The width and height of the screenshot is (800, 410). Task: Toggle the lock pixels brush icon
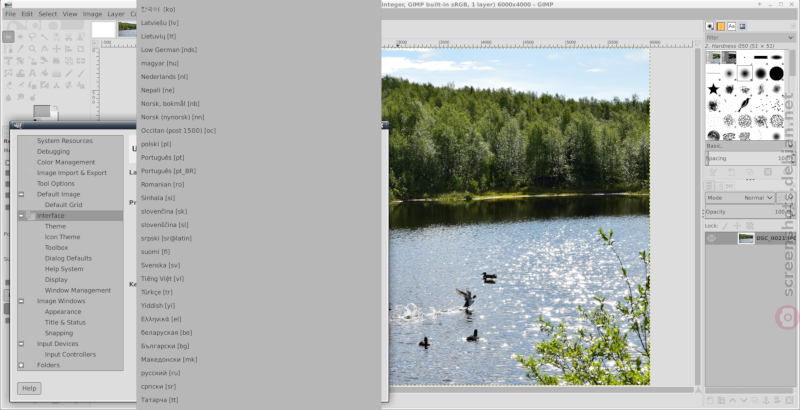[x=725, y=225]
